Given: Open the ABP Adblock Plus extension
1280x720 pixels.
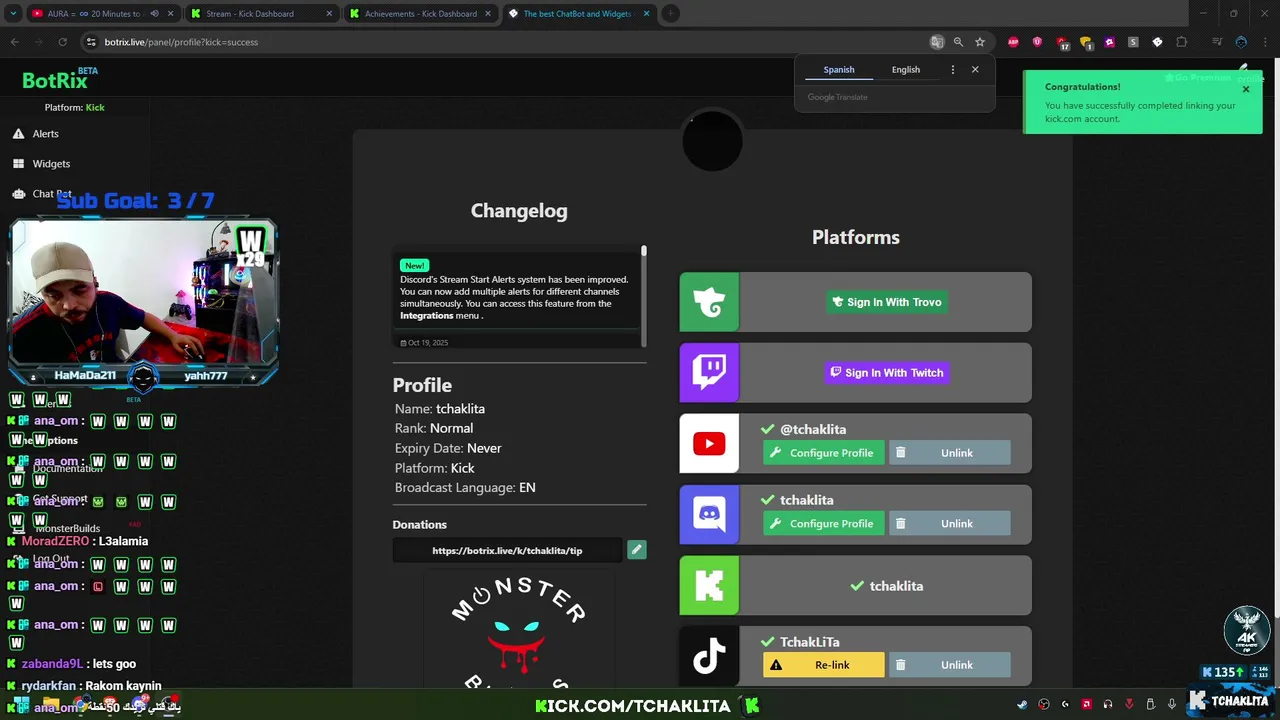Looking at the screenshot, I should tap(1013, 42).
